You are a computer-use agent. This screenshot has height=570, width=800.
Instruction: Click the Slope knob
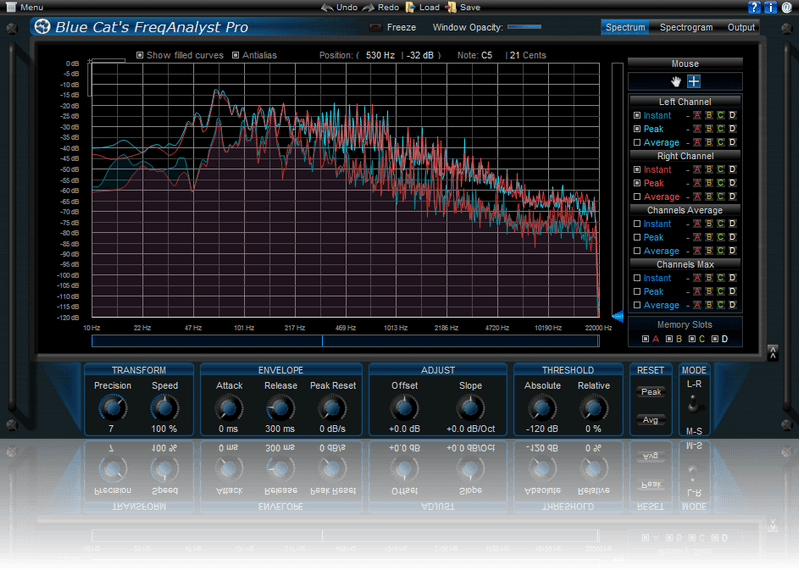pyautogui.click(x=470, y=408)
